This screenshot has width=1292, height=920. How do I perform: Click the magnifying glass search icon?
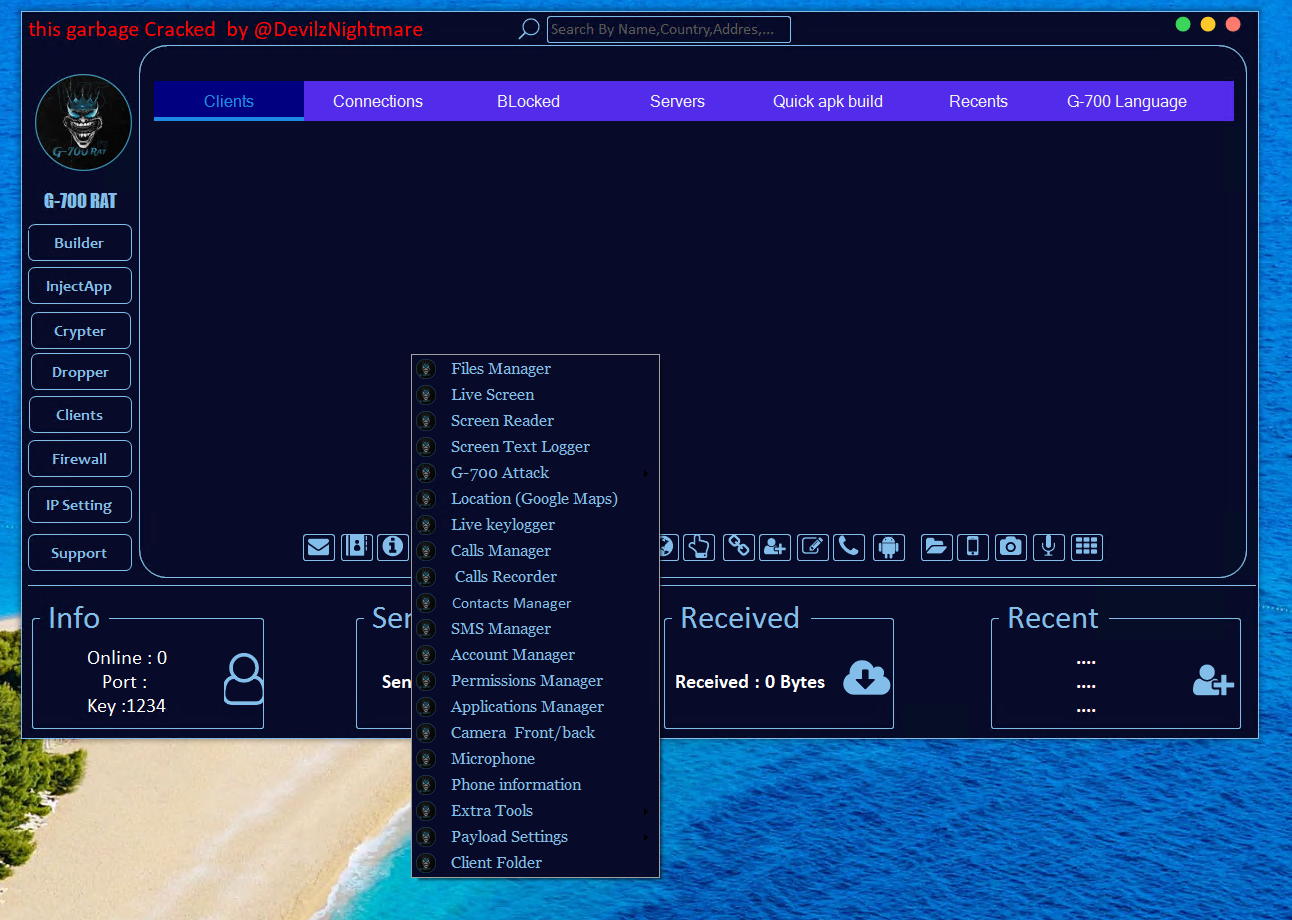pos(528,29)
